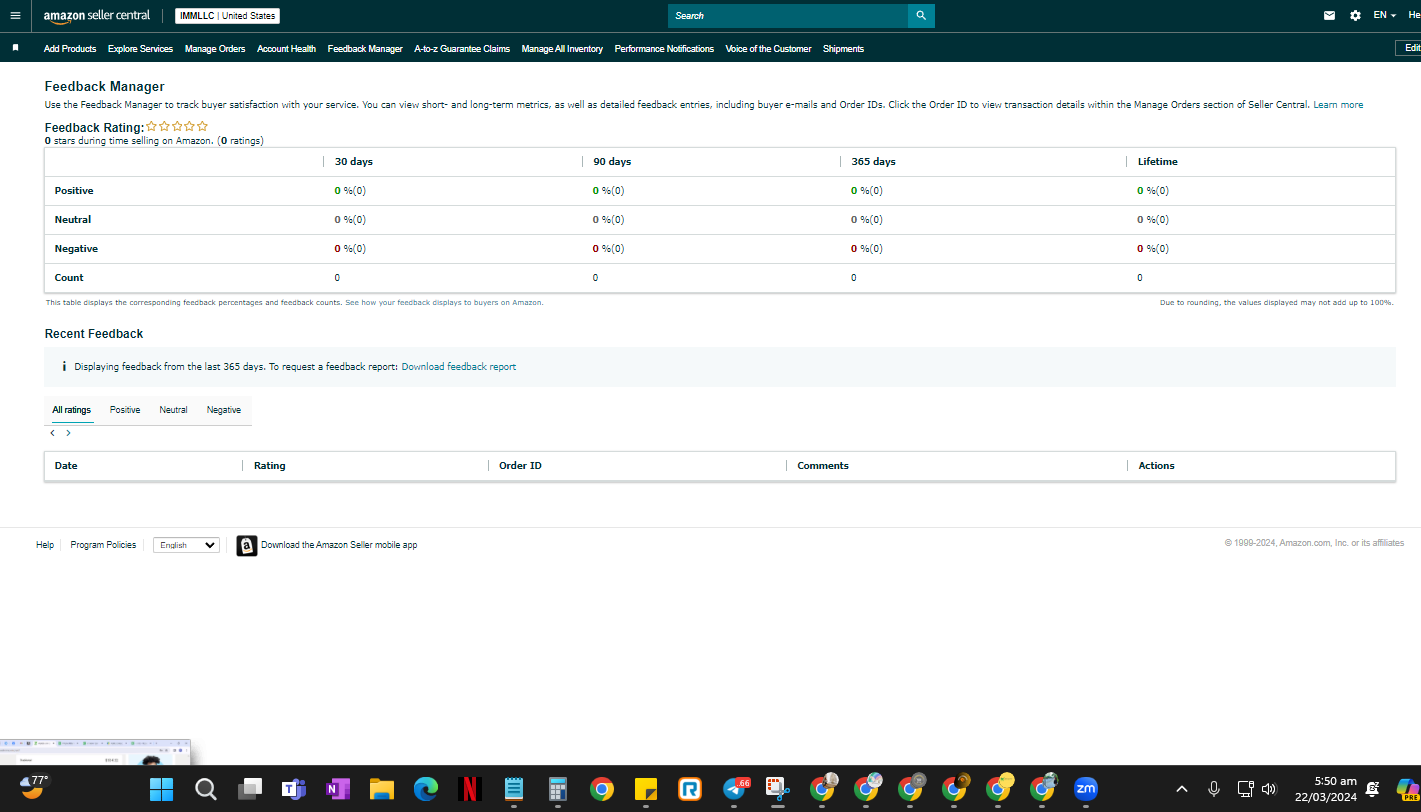Click the Edit button in navigation bar
1421x812 pixels.
(x=1409, y=48)
